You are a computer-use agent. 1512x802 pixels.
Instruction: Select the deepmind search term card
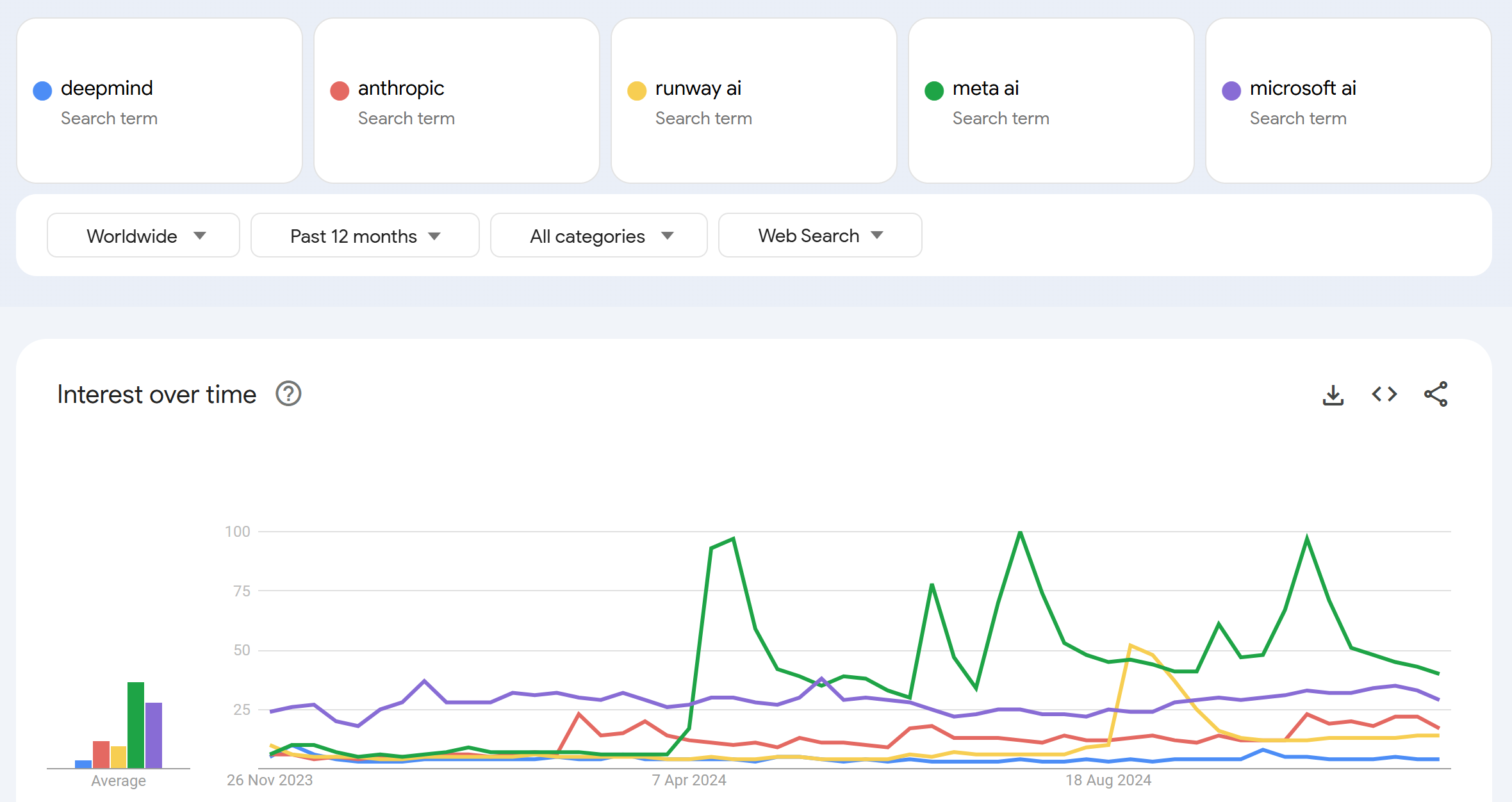160,101
